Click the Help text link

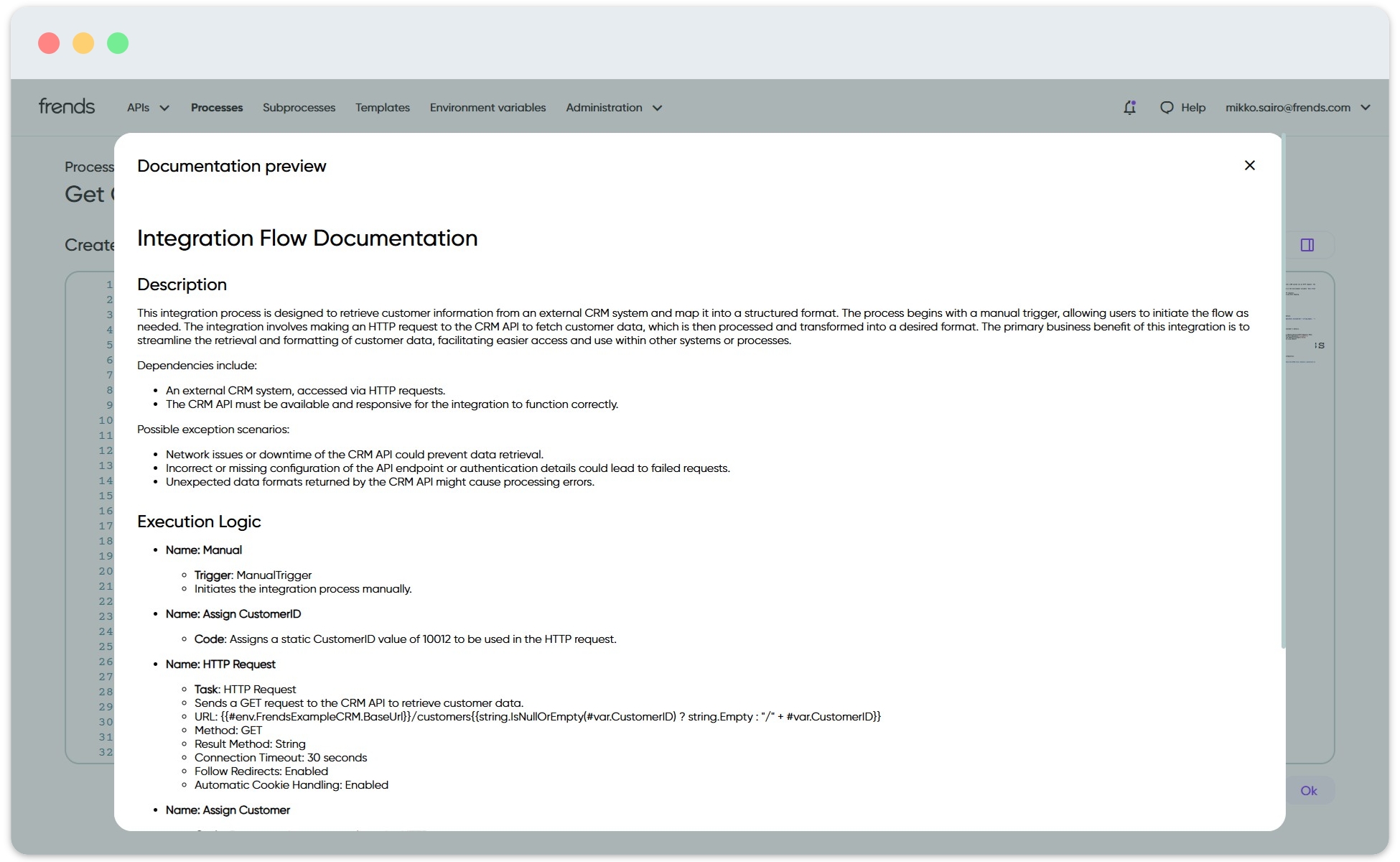coord(1193,107)
